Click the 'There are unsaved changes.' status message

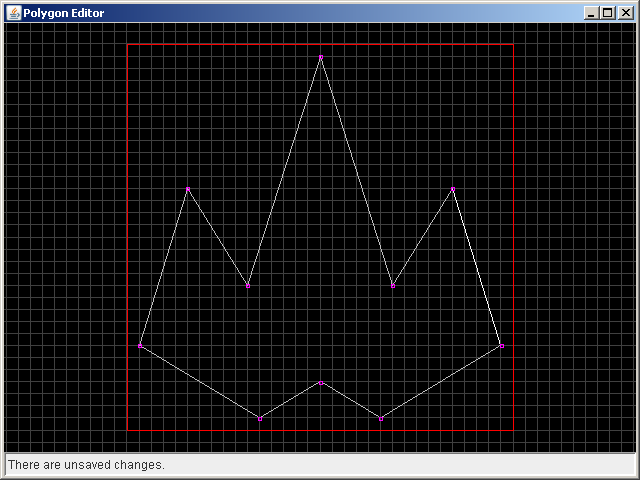86,465
